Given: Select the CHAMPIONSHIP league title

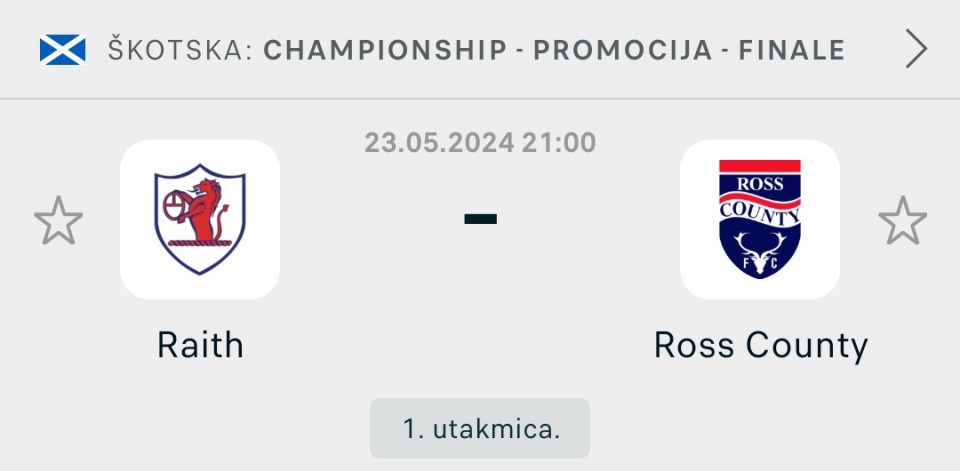Looking at the screenshot, I should pyautogui.click(x=385, y=50).
